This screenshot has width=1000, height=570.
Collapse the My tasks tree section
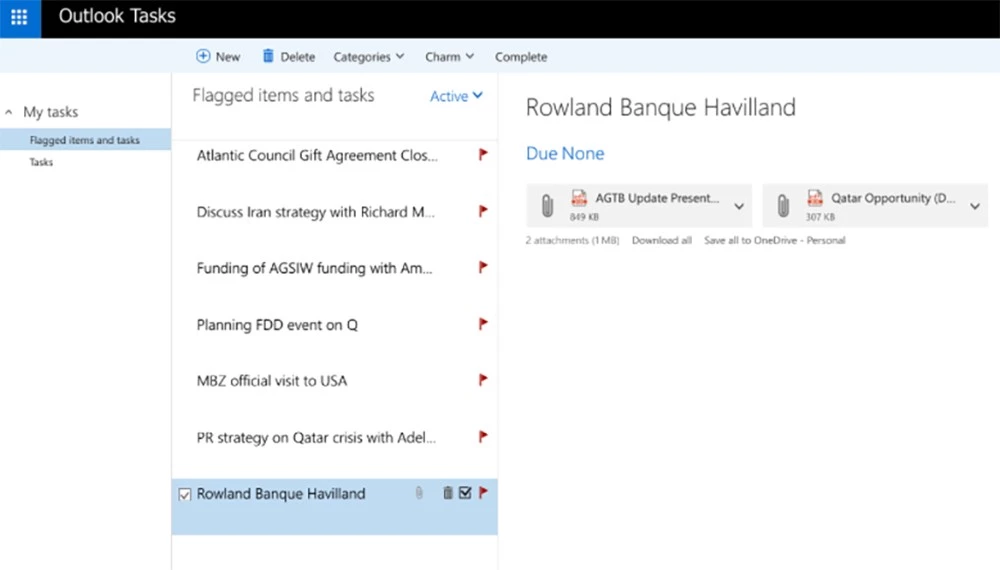point(10,113)
